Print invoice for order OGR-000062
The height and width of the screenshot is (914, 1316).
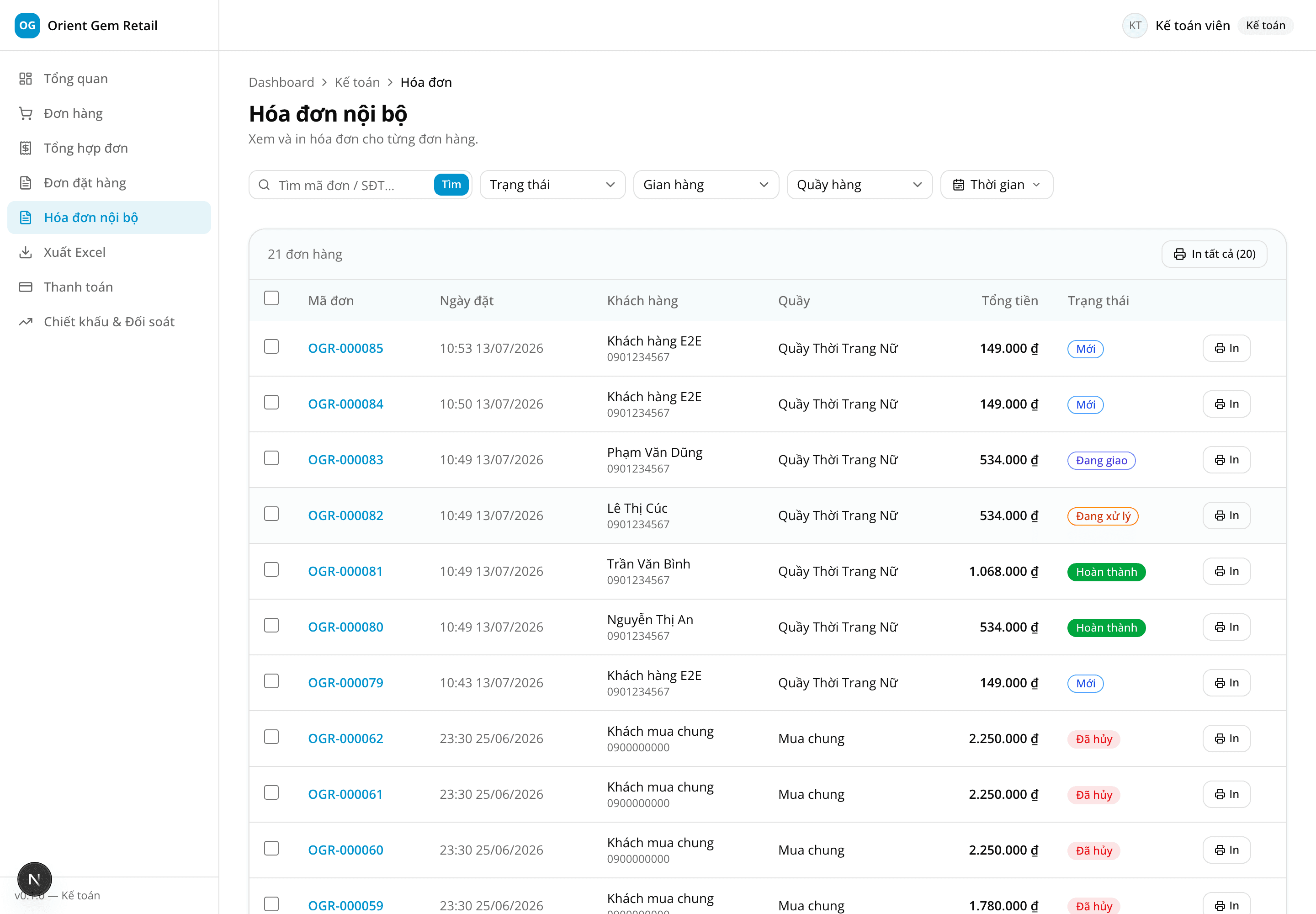point(1226,739)
